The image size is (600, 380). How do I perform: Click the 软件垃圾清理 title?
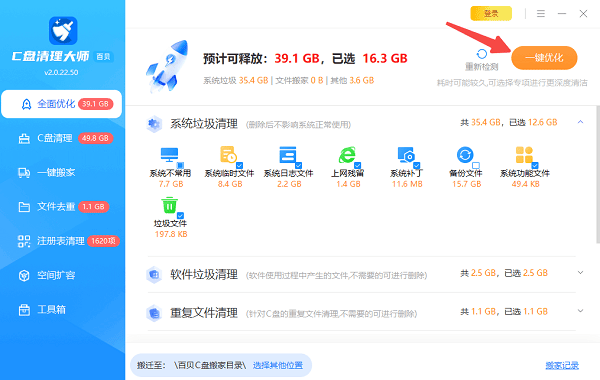(x=204, y=274)
